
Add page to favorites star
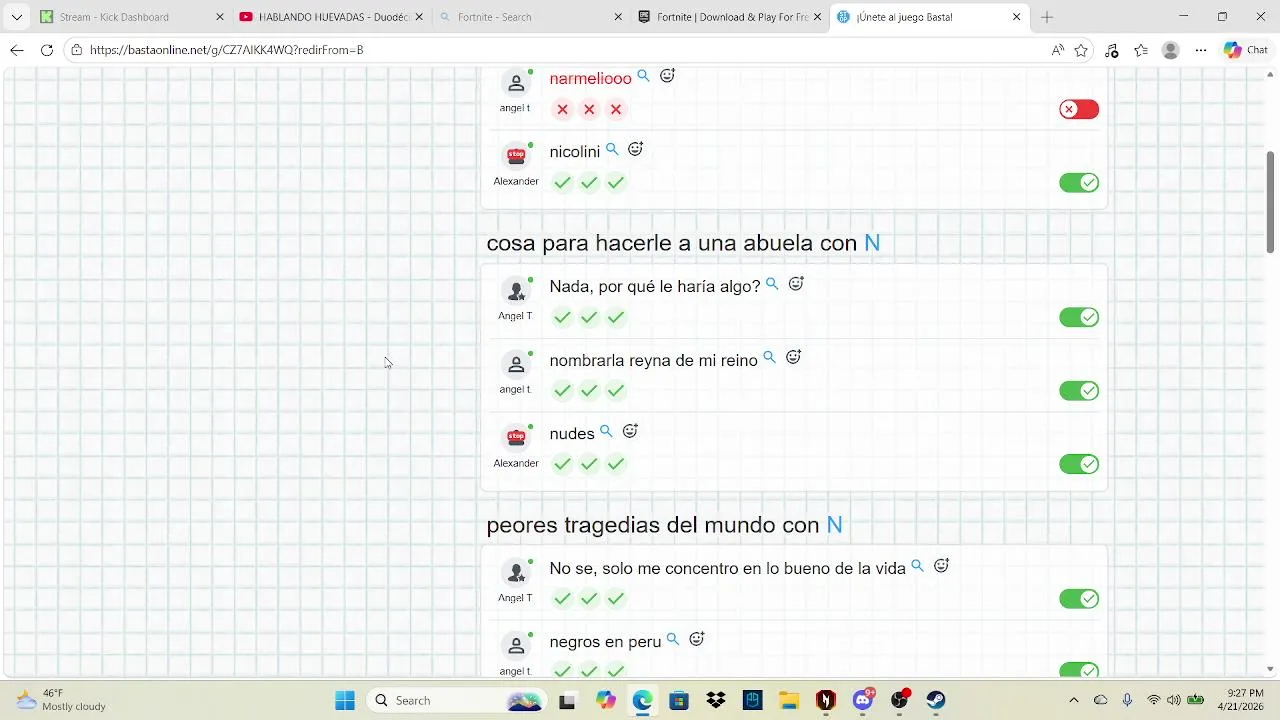(x=1081, y=50)
